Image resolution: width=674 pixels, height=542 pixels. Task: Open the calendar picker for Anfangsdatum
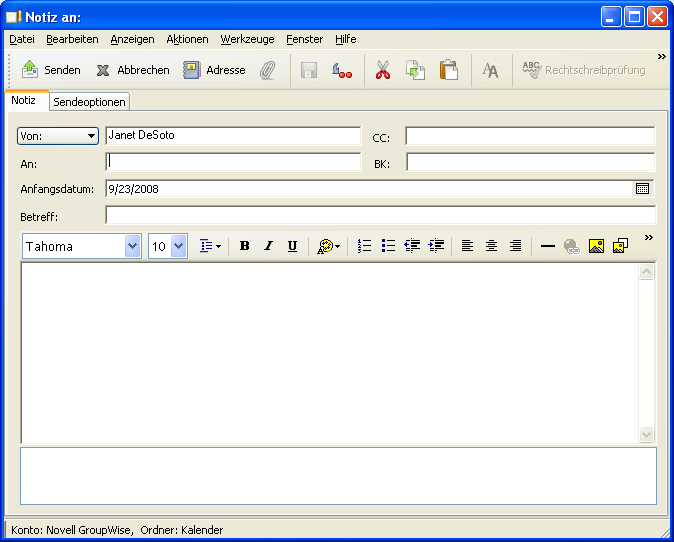[642, 188]
